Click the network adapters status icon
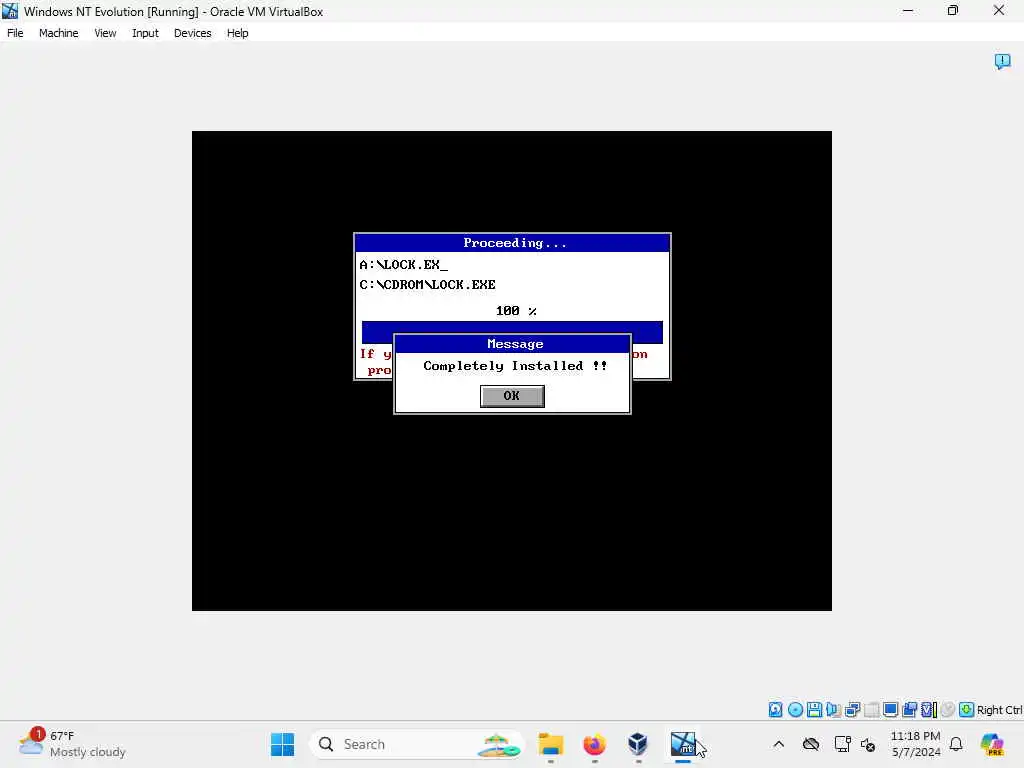The width and height of the screenshot is (1024, 768). coord(852,709)
